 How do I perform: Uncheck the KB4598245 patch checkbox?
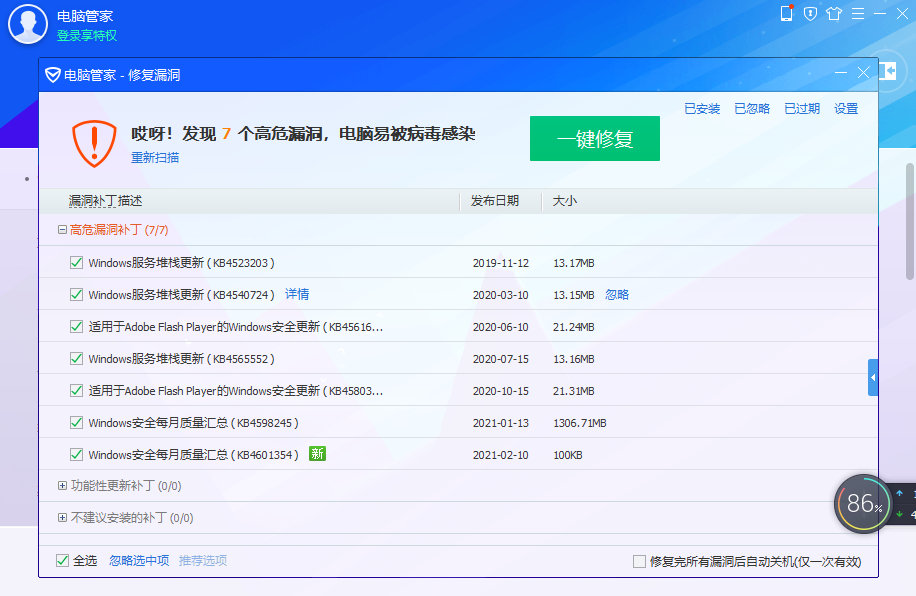coord(76,422)
